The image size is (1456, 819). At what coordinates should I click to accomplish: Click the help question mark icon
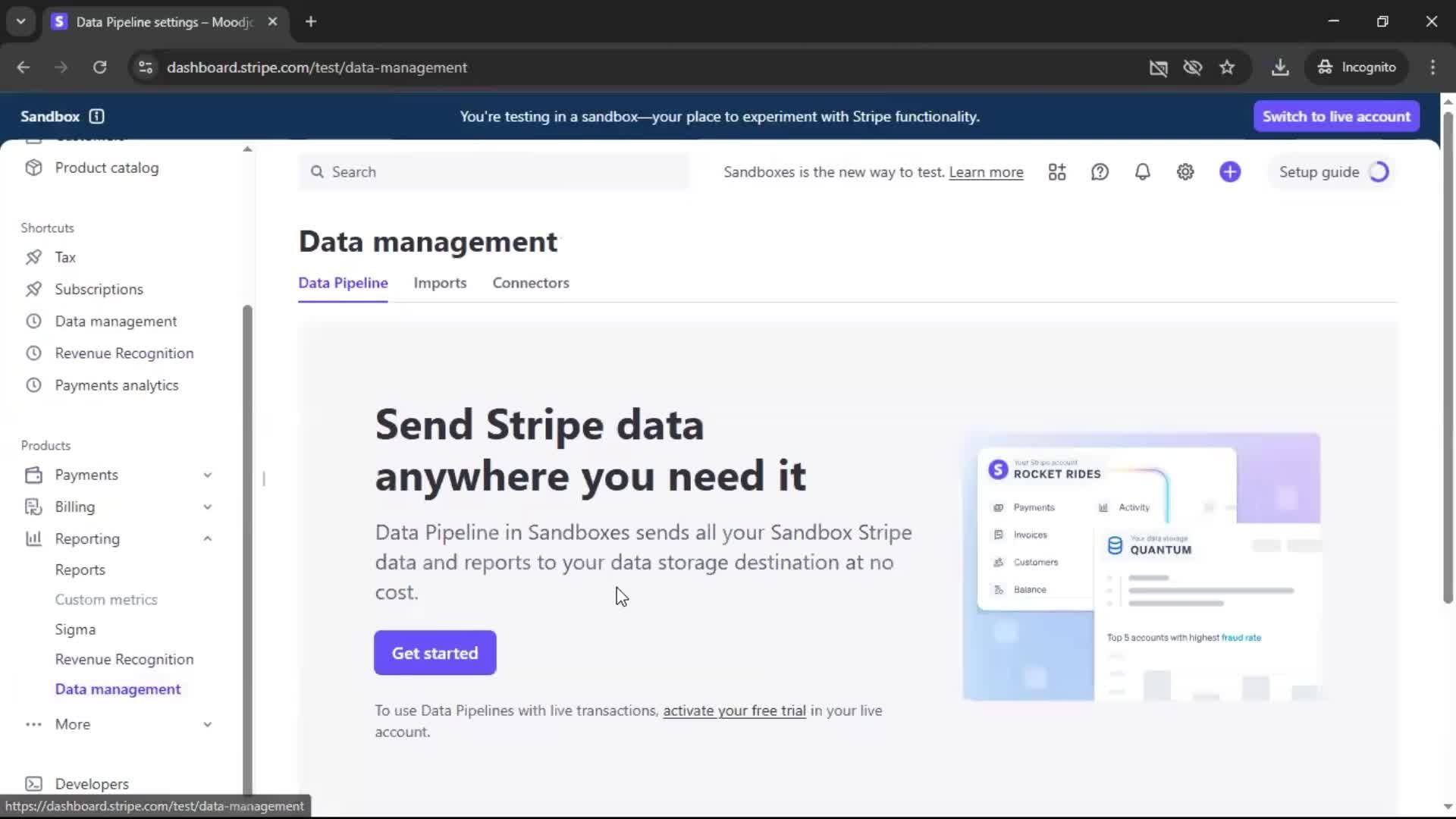[1100, 172]
